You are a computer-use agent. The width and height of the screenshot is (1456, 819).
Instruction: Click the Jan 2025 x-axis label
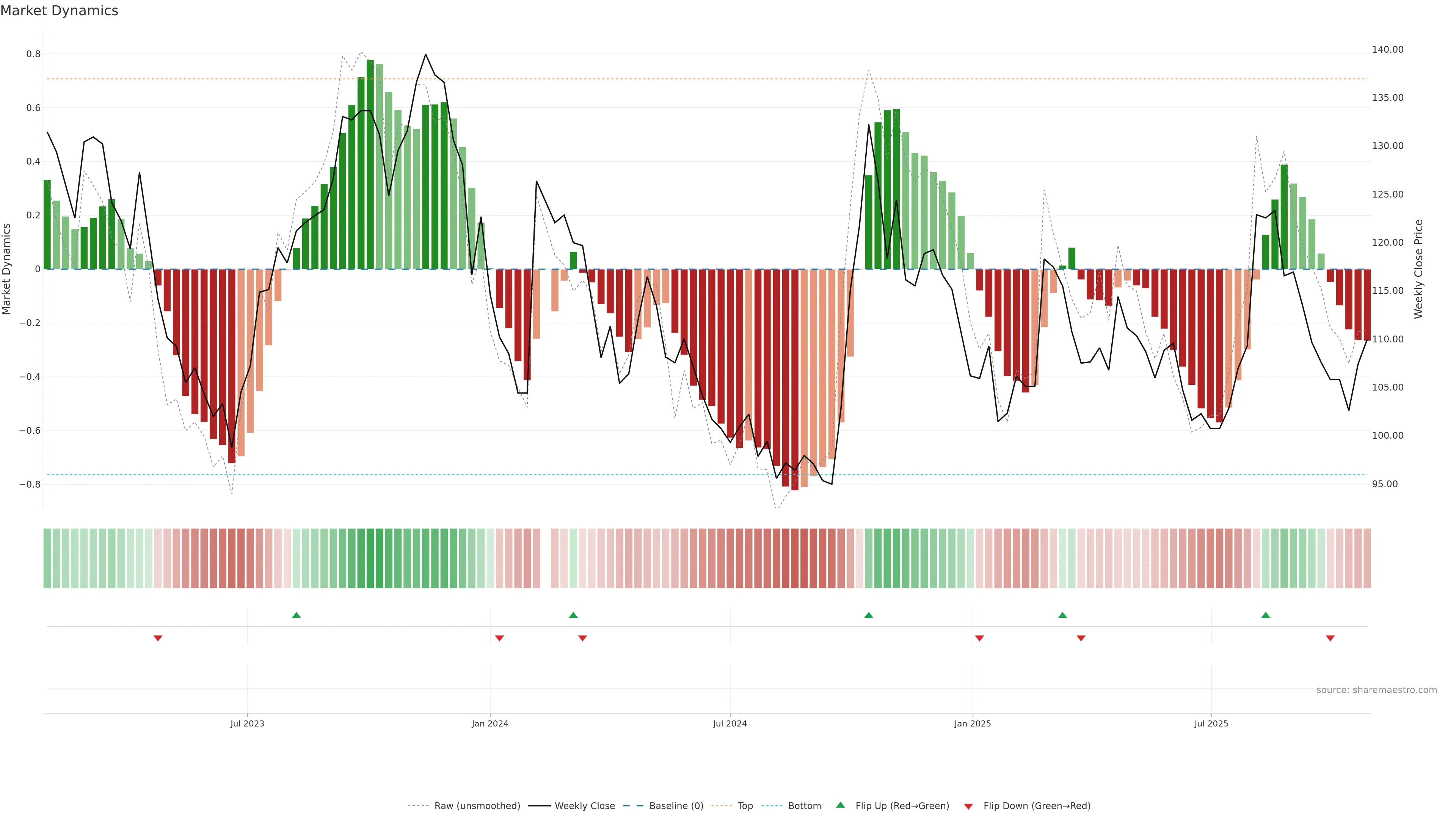point(972,723)
